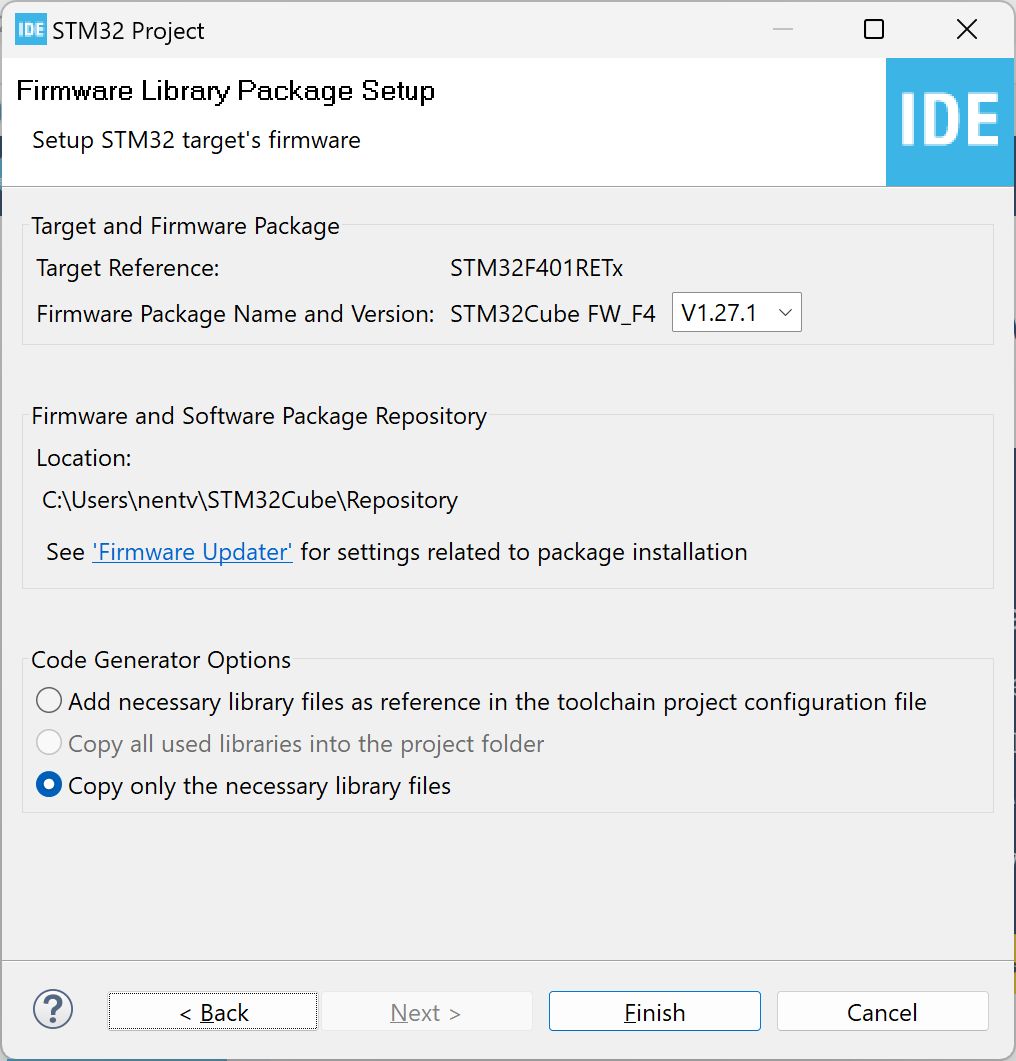Click Finish to create the project
The width and height of the screenshot is (1016, 1061).
(654, 1012)
